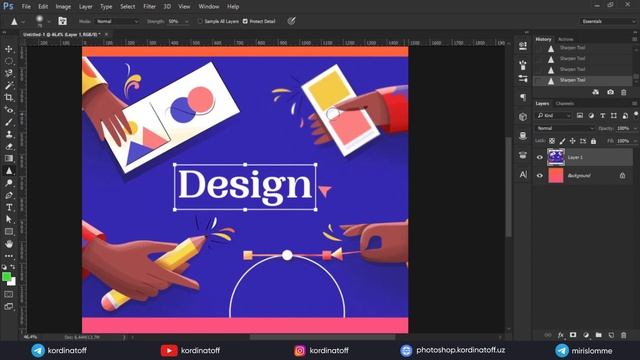Uncheck Protect Detail checkbox
The width and height of the screenshot is (640, 360).
(245, 21)
